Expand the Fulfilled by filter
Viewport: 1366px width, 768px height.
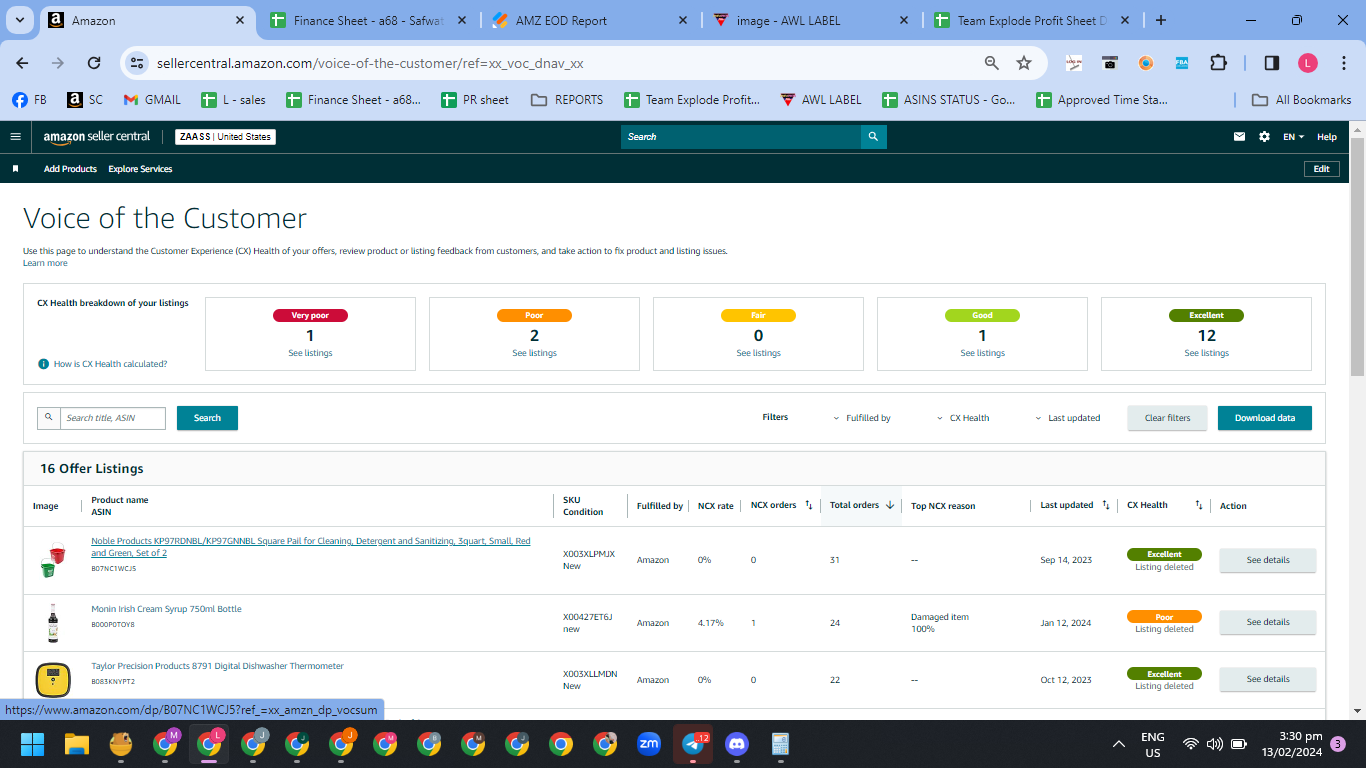pyautogui.click(x=862, y=418)
